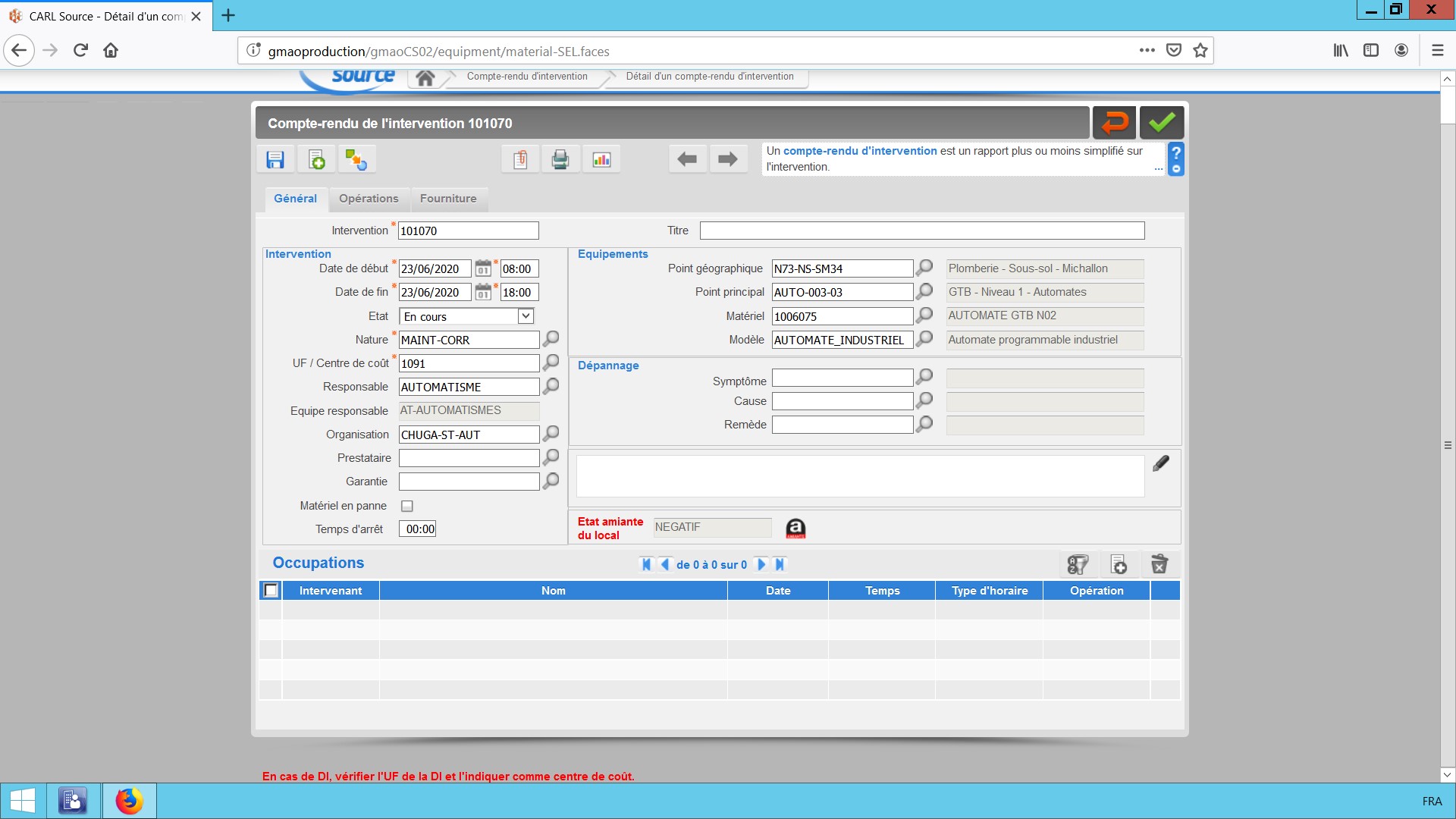Open the calendar picker for Date de fin

[x=483, y=292]
